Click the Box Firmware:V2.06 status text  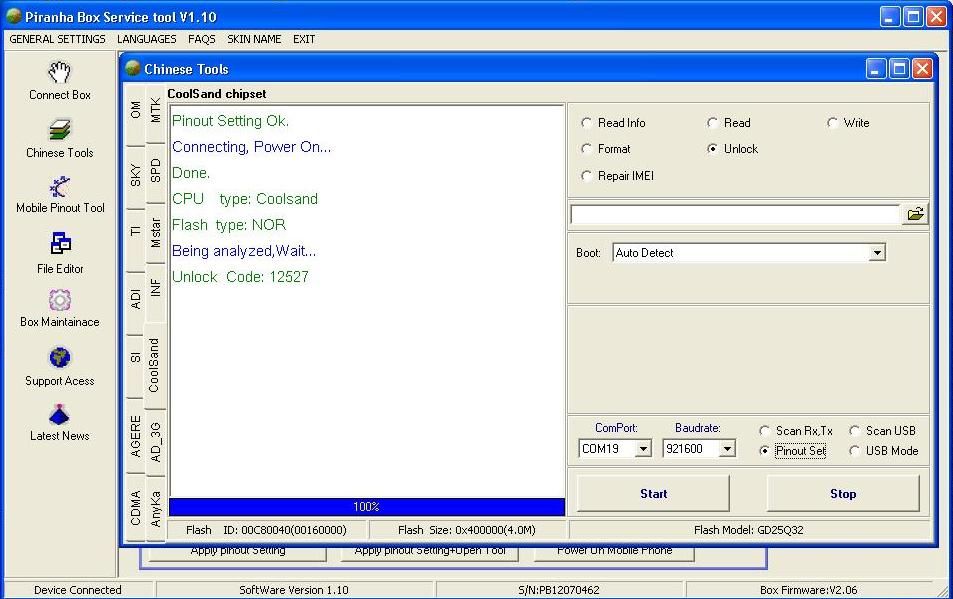808,590
